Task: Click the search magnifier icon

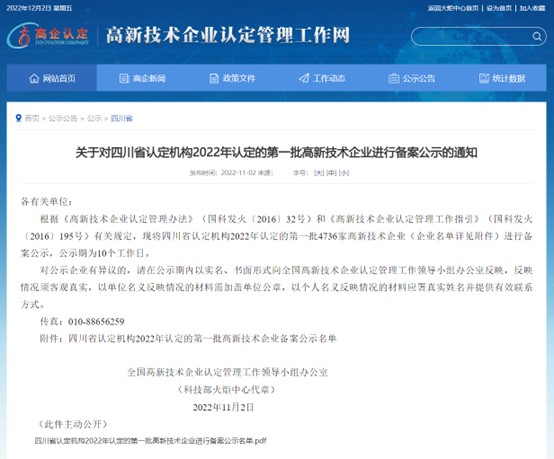Action: 537,36
